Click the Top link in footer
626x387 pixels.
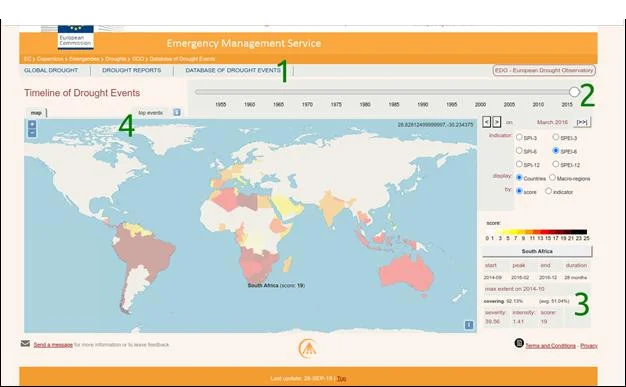tap(341, 378)
